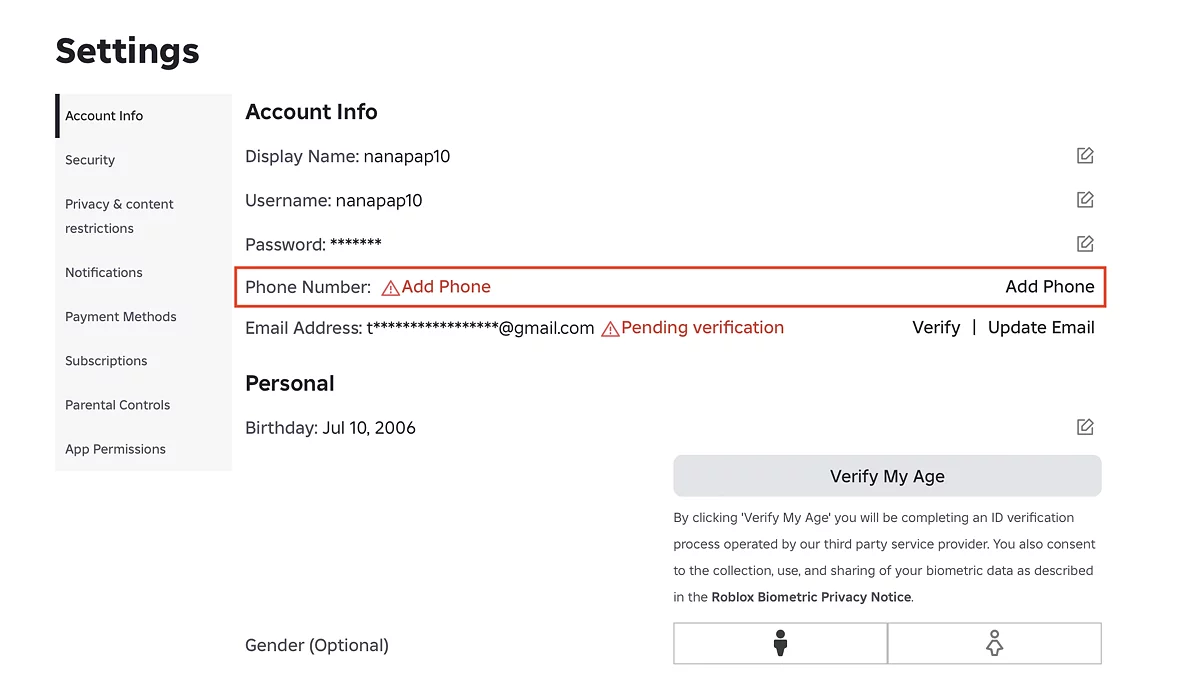The width and height of the screenshot is (1200, 675).
Task: Click the warning triangle beside Add Phone
Action: pyautogui.click(x=390, y=288)
